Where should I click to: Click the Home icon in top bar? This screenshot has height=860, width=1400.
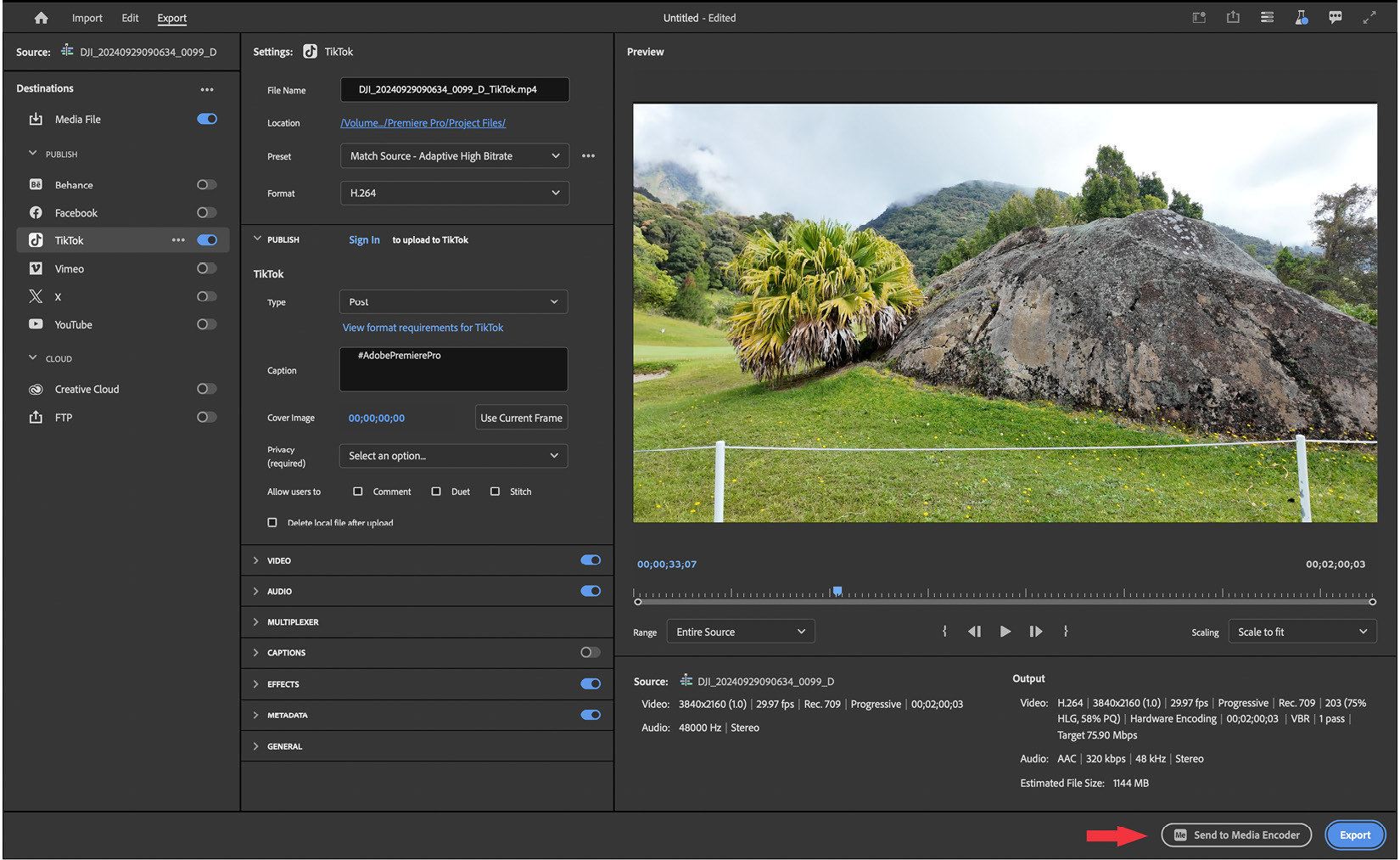click(x=41, y=18)
